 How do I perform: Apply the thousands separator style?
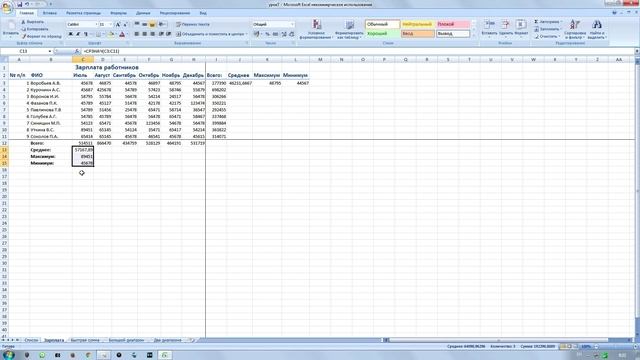pos(276,34)
